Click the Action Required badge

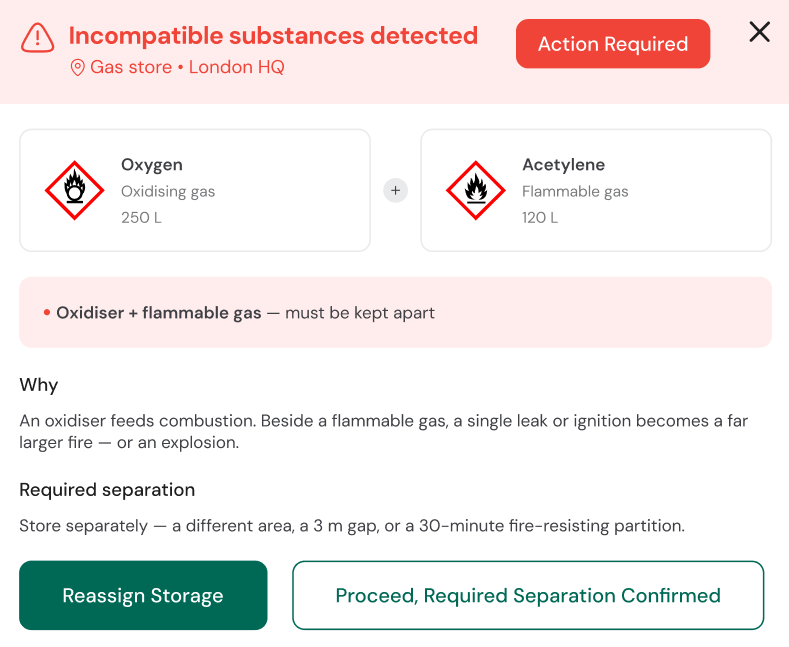click(613, 44)
